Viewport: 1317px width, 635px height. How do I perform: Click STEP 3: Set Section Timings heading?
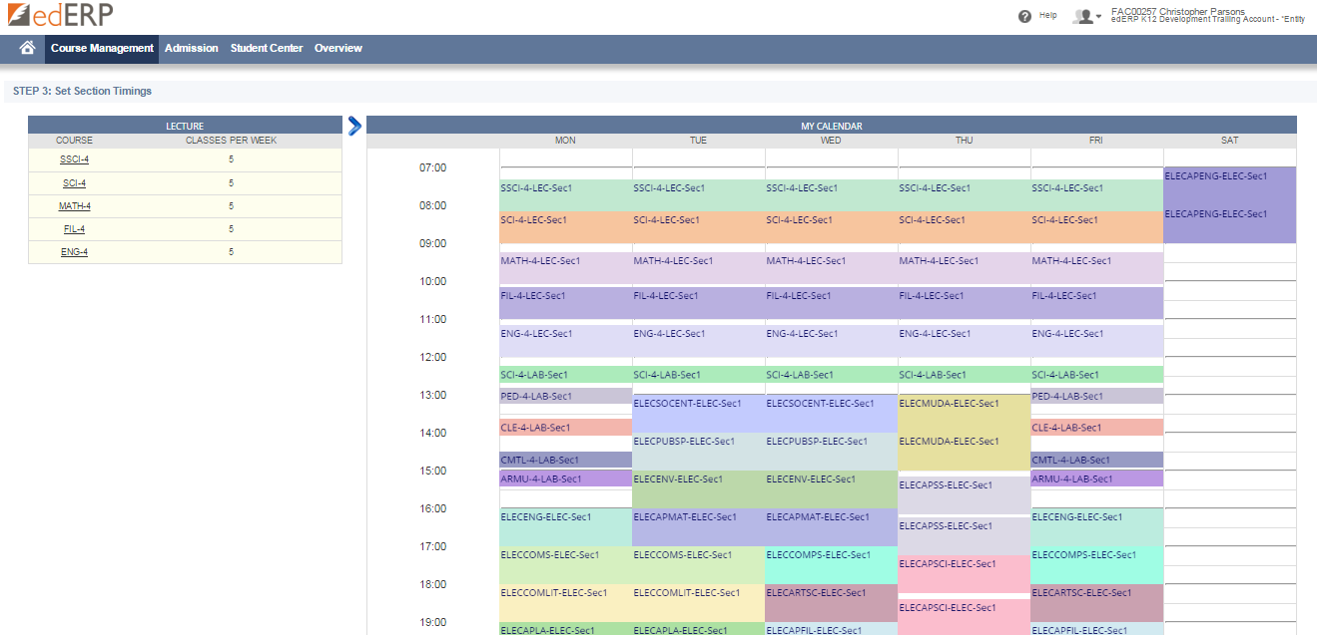(82, 91)
